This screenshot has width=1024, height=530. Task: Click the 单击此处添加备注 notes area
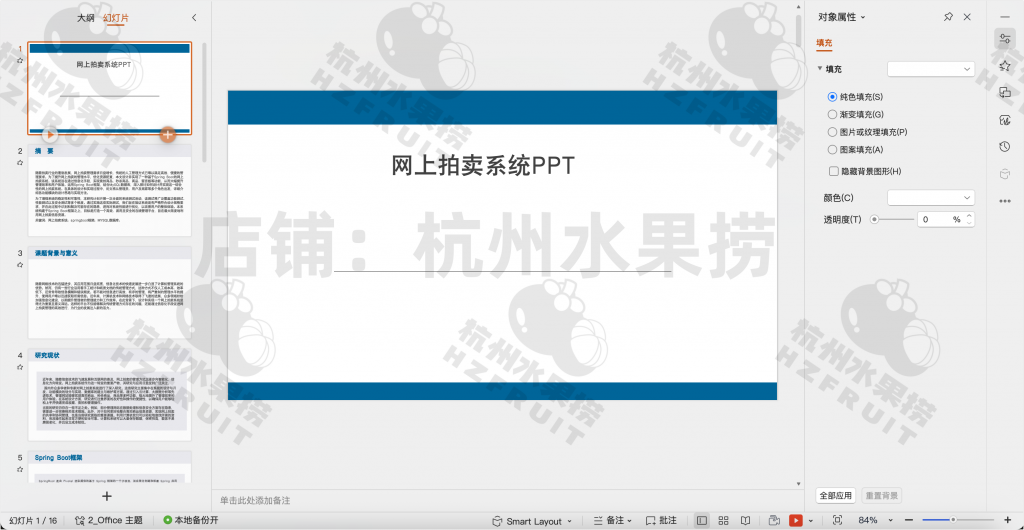tap(255, 501)
